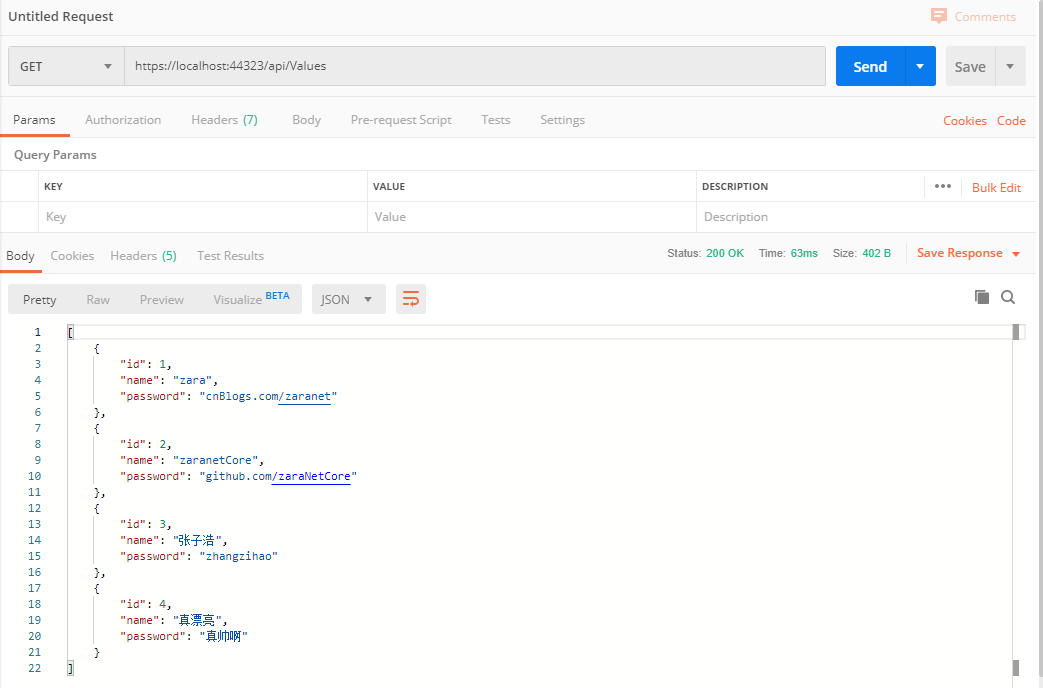Click the request URL input field
Screen dimensions: 1043x688
point(475,67)
